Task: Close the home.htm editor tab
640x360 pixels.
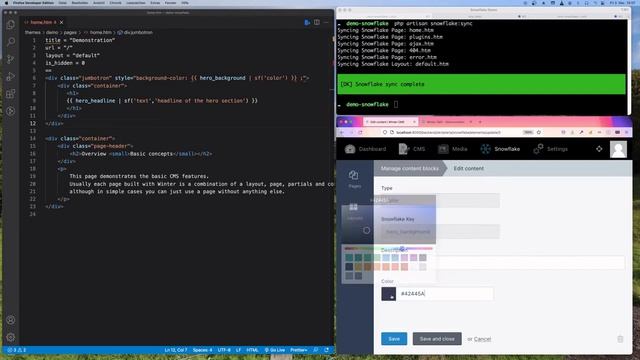Action: (x=62, y=22)
